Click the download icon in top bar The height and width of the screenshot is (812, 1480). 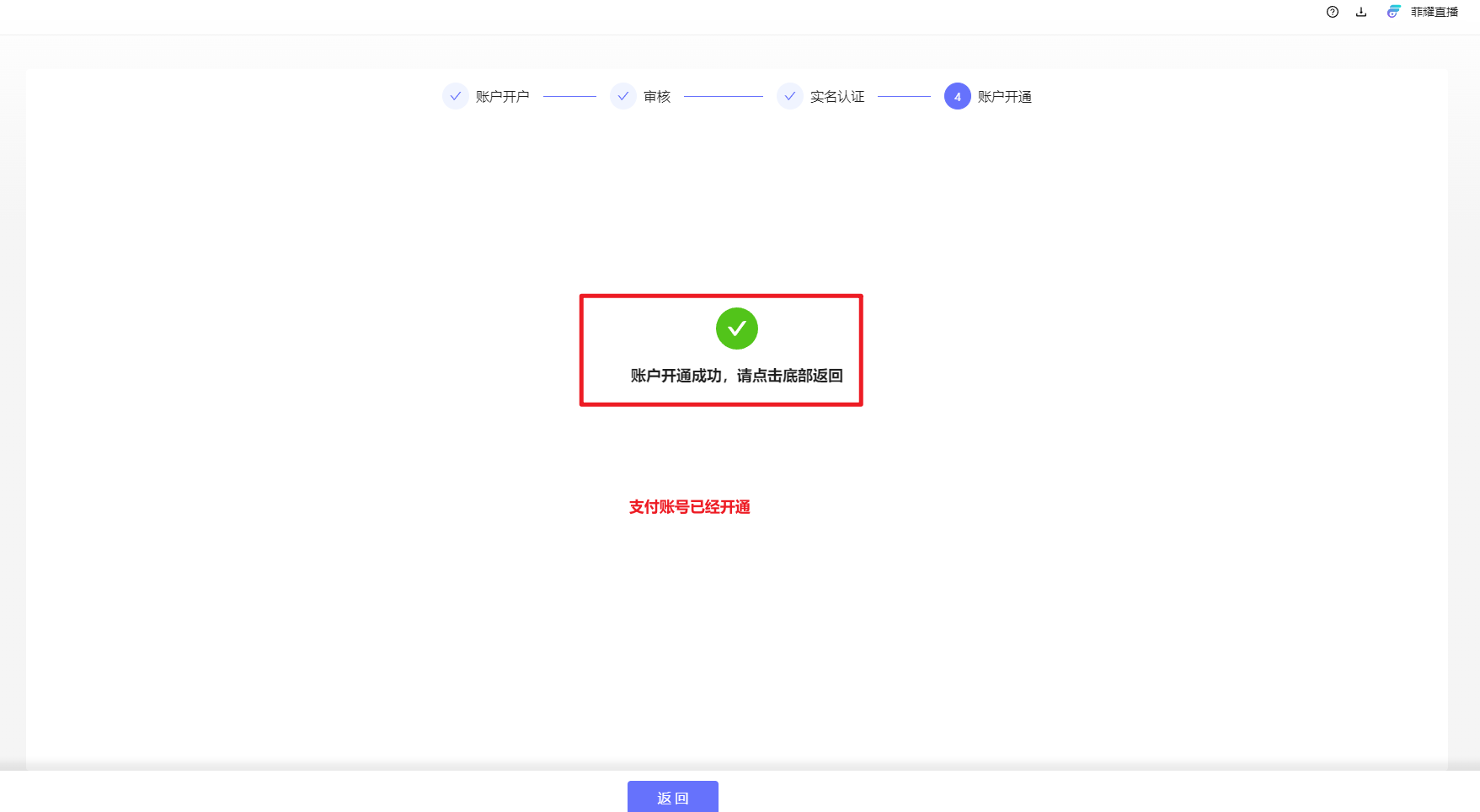tap(1361, 12)
